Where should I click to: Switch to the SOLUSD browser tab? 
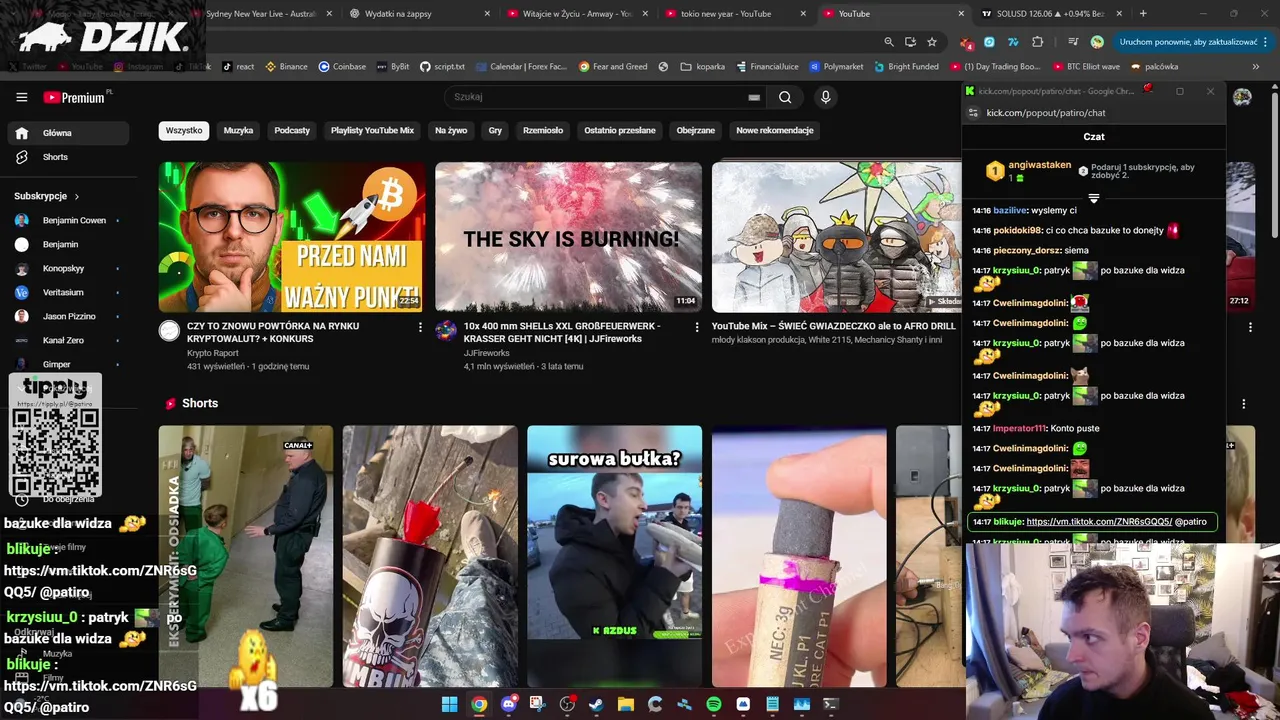1052,14
